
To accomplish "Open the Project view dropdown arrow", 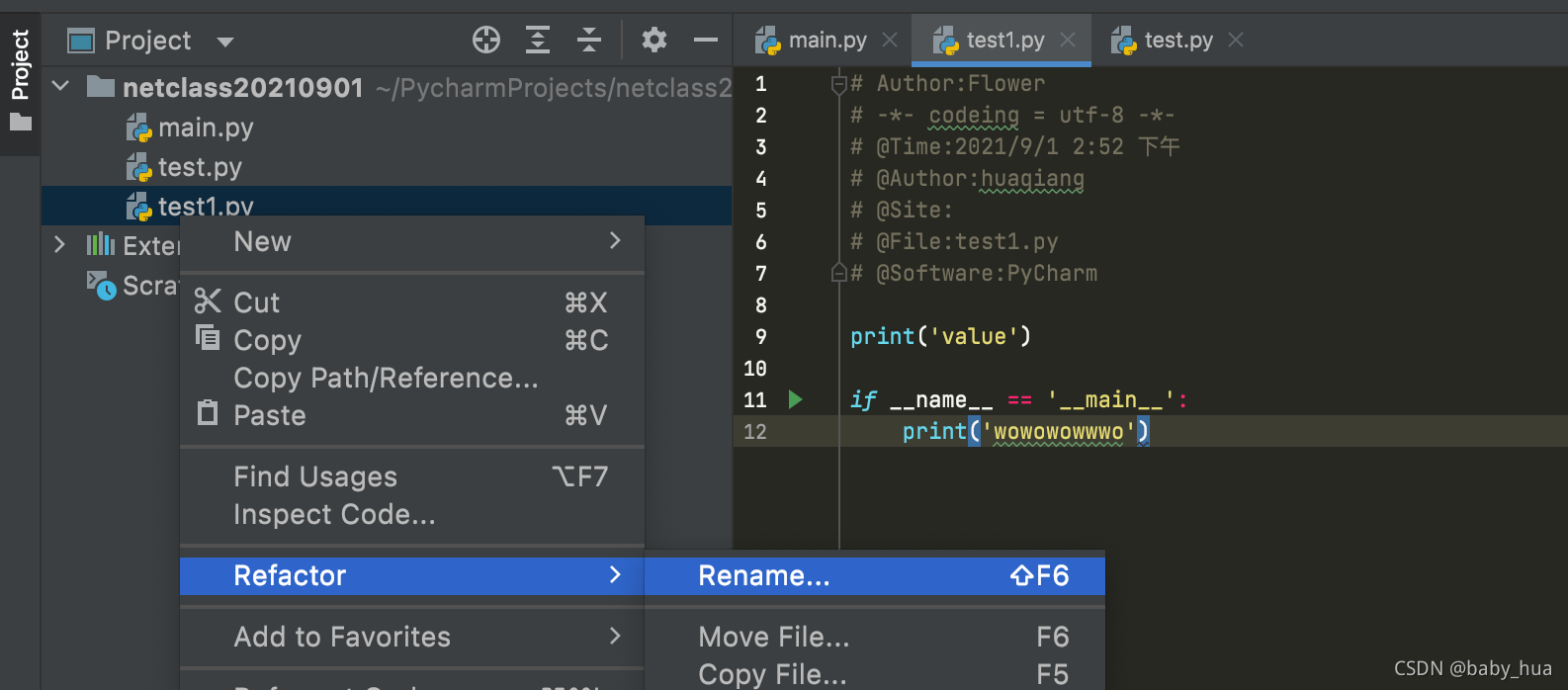I will [225, 42].
